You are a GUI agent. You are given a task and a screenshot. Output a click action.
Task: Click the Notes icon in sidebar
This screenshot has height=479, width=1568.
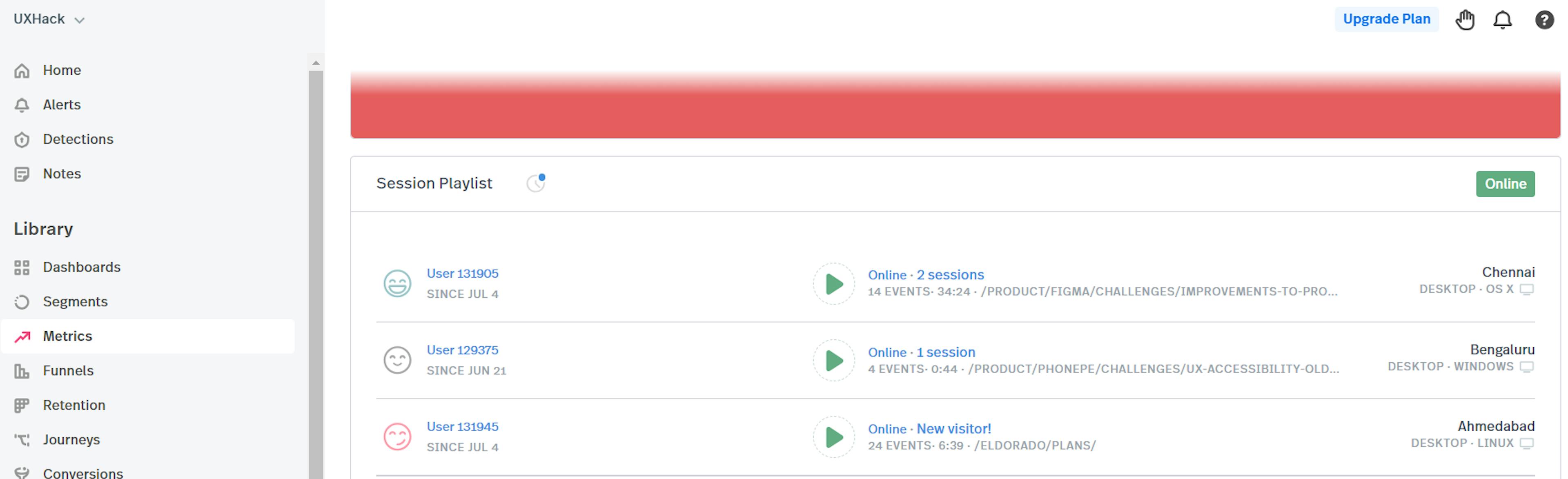(22, 173)
